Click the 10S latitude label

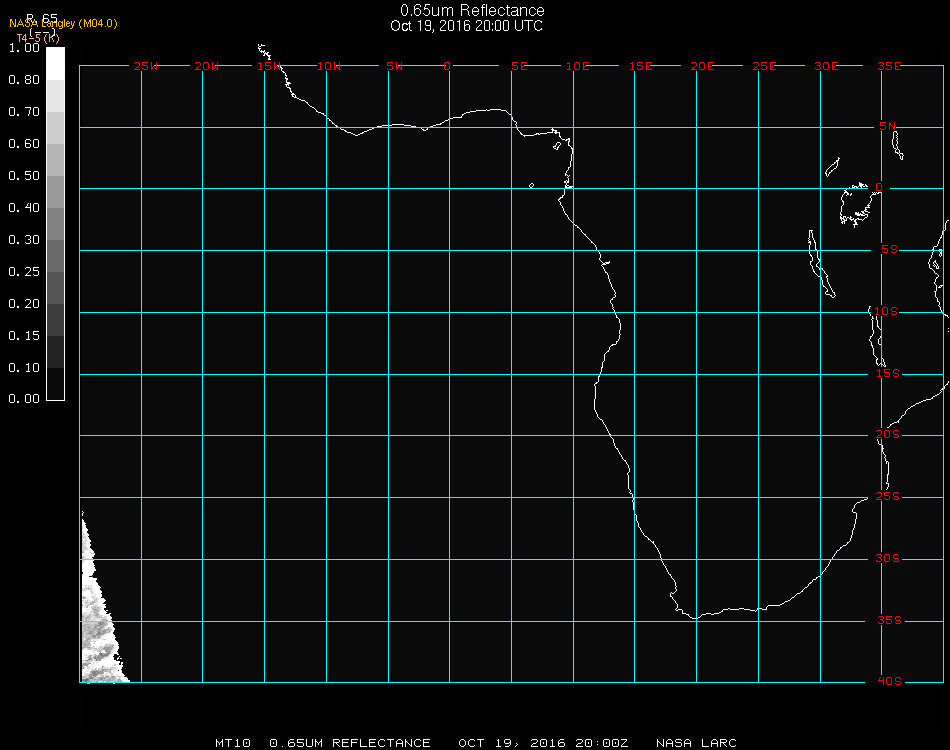coord(886,311)
